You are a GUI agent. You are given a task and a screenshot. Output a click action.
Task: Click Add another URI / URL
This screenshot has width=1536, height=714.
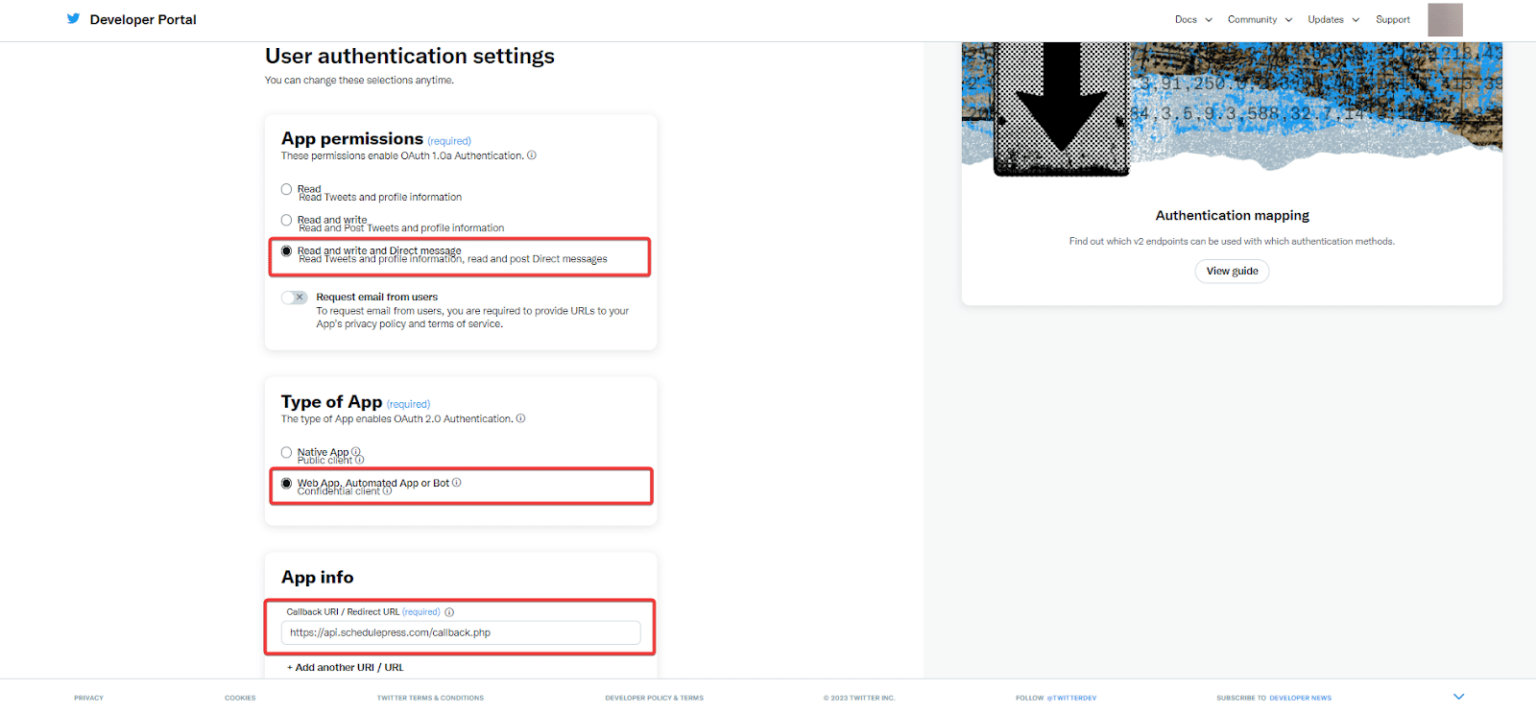tap(345, 667)
